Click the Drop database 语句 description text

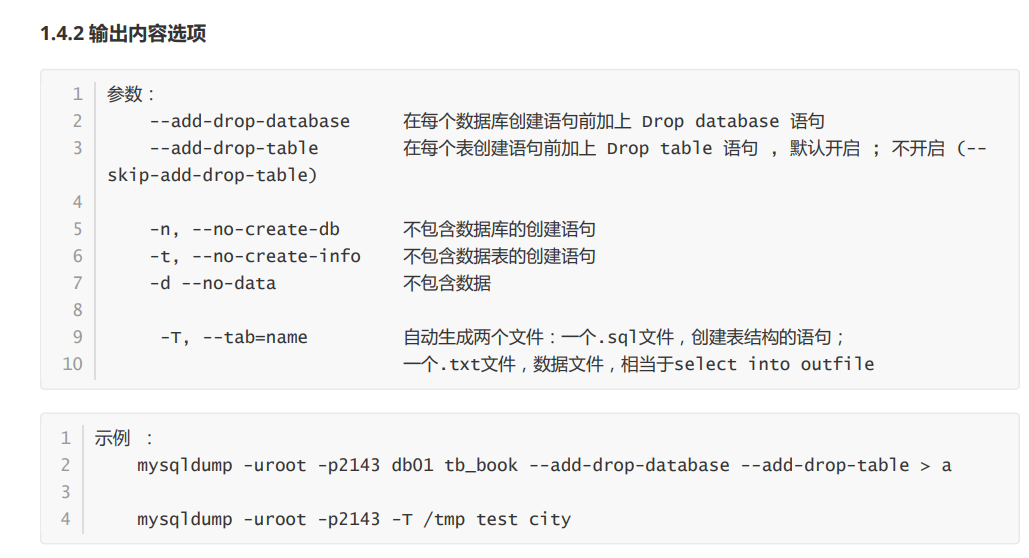732,121
